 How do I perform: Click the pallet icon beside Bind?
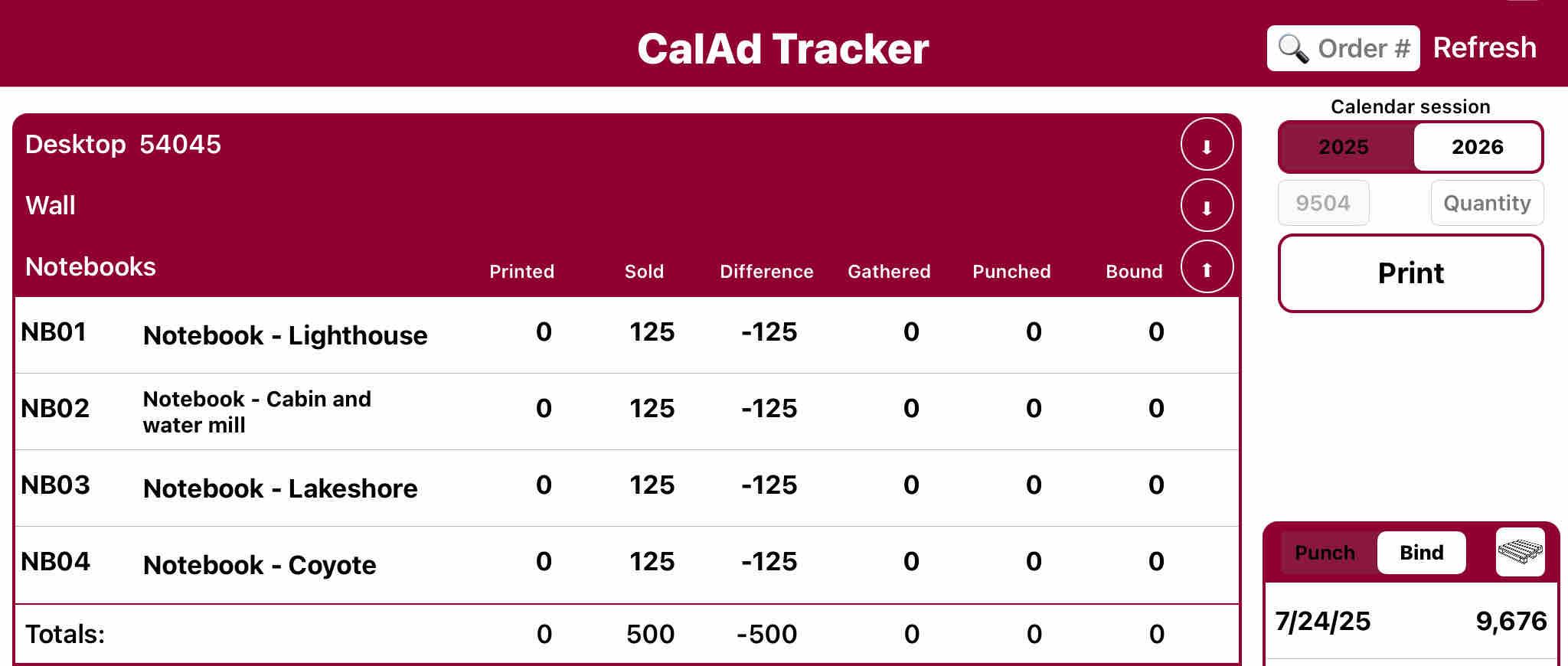coord(1520,552)
